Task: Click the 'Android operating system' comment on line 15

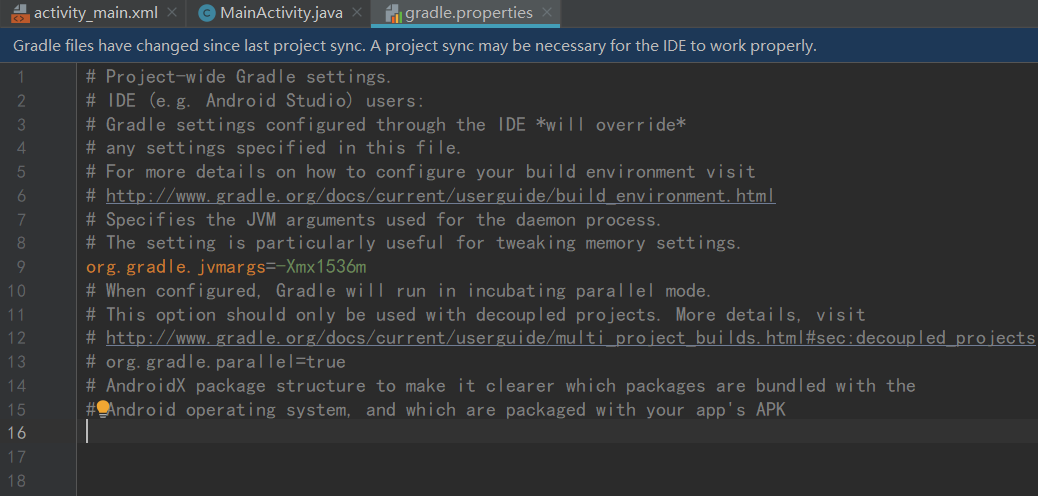Action: 436,409
